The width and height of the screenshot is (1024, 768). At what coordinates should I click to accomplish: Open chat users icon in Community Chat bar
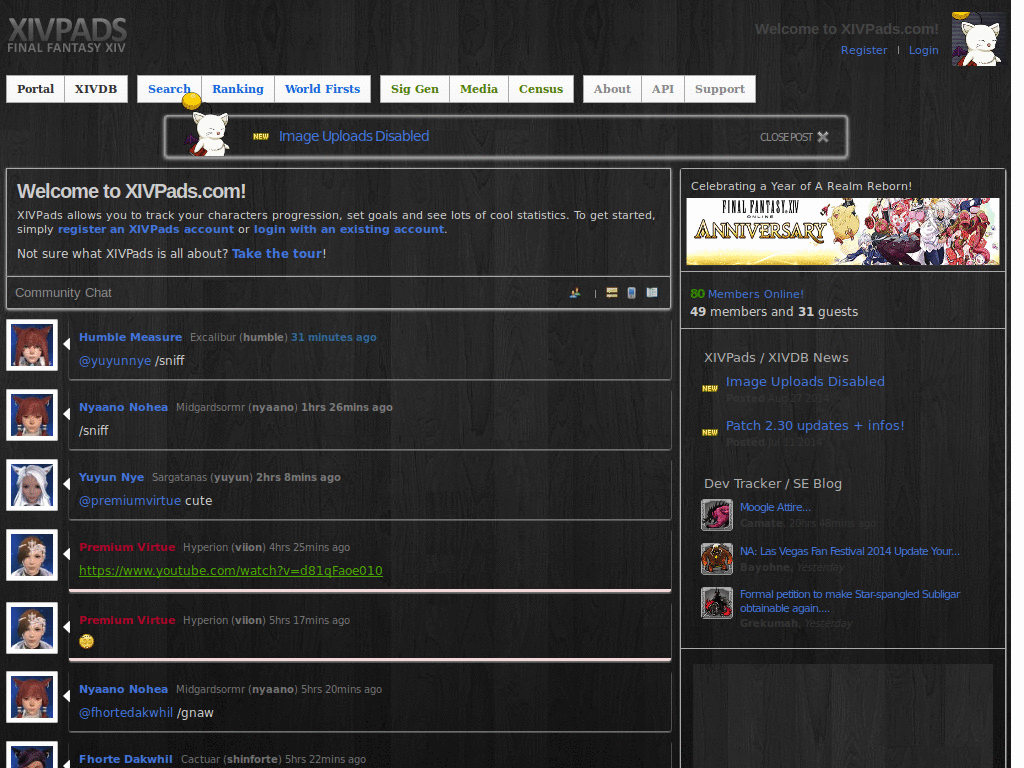(x=575, y=293)
